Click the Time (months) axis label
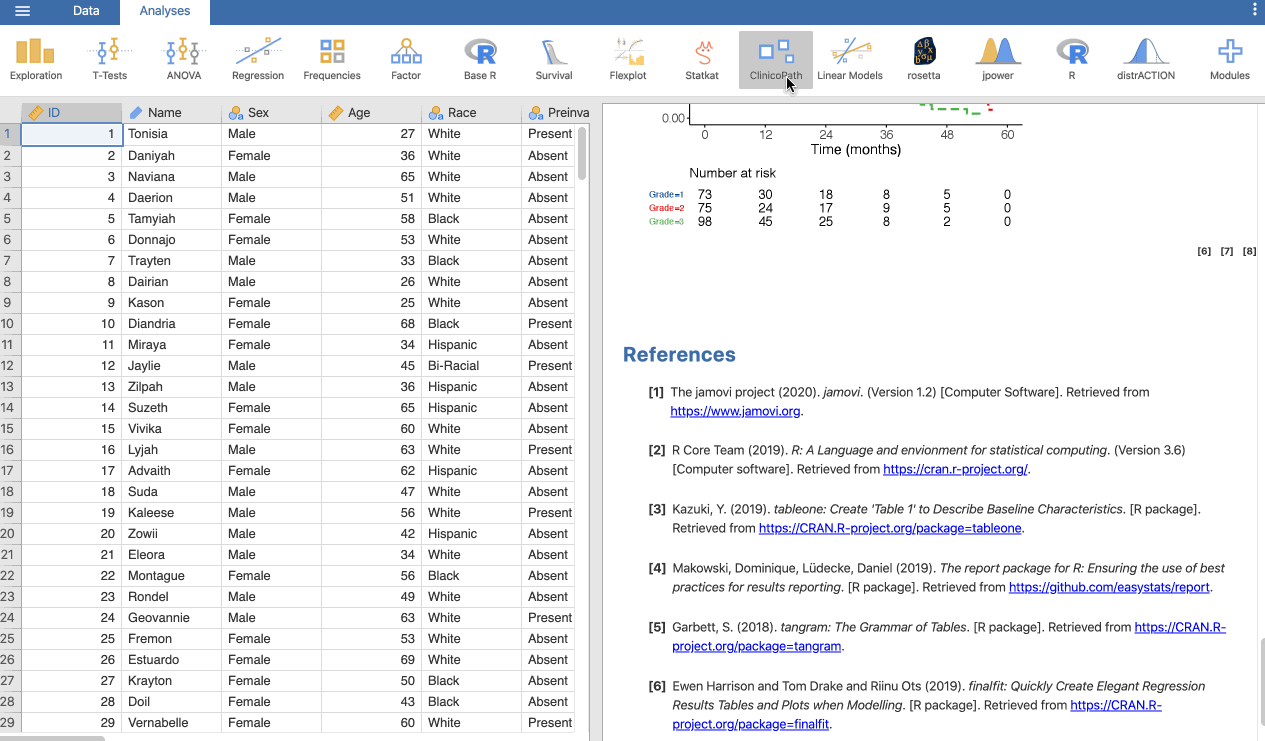The width and height of the screenshot is (1265, 741). pyautogui.click(x=855, y=150)
